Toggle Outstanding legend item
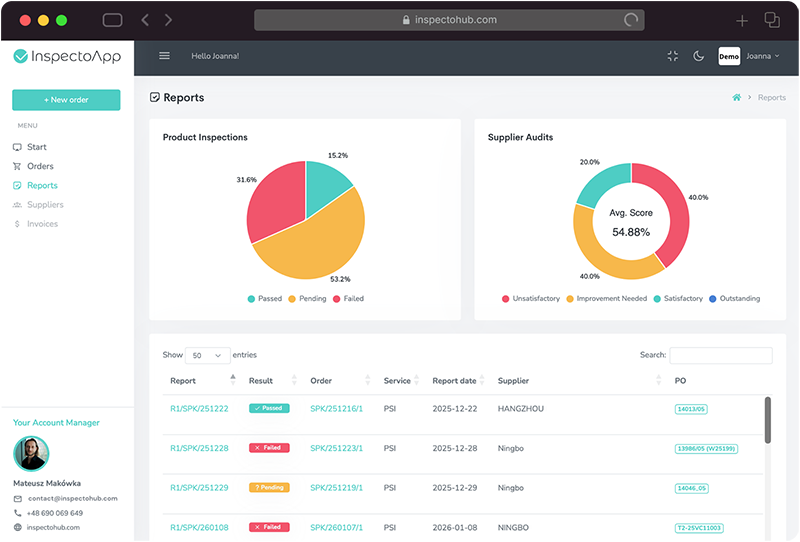Viewport: 800px width, 542px height. pyautogui.click(x=735, y=299)
